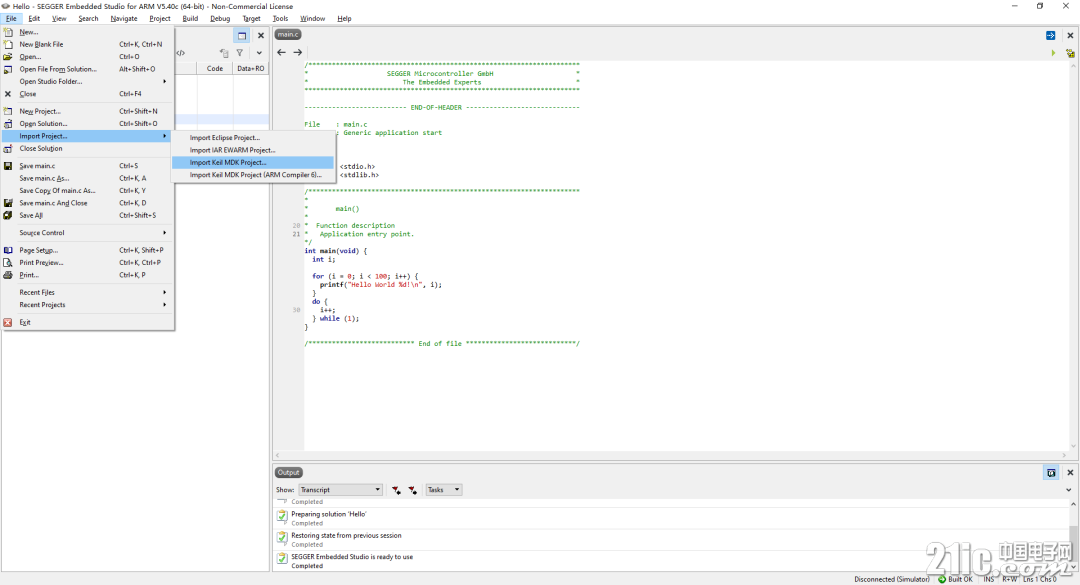
Task: Open the Tasks dropdown in Output
Action: coord(444,490)
